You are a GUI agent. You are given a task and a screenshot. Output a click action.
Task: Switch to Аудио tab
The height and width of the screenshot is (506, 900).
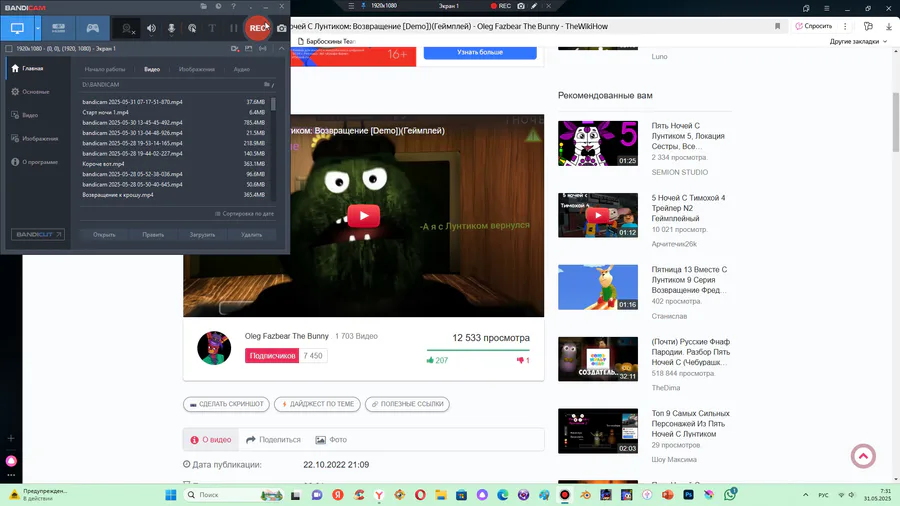[242, 69]
